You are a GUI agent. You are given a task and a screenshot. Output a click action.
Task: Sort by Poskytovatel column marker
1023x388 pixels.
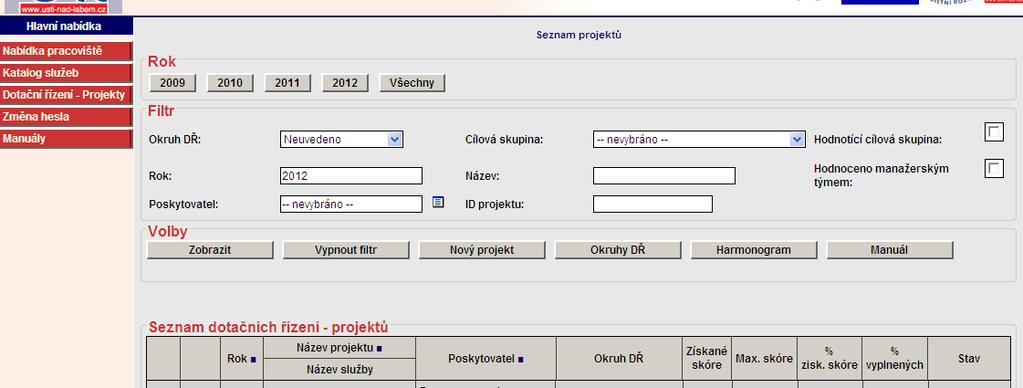521,359
